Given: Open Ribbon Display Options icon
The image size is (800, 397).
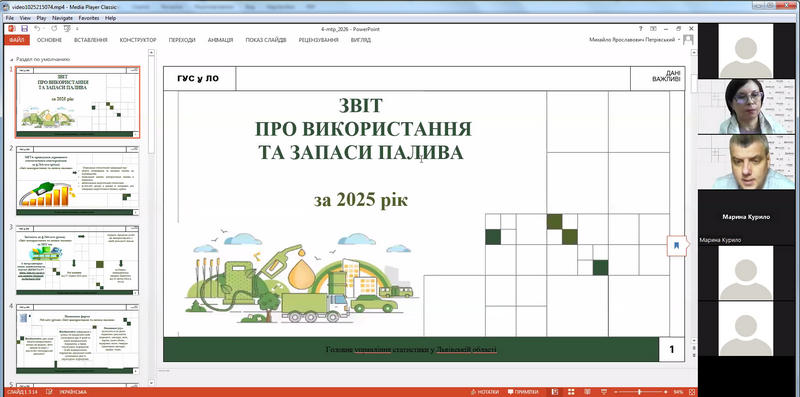Looking at the screenshot, I should pyautogui.click(x=653, y=29).
